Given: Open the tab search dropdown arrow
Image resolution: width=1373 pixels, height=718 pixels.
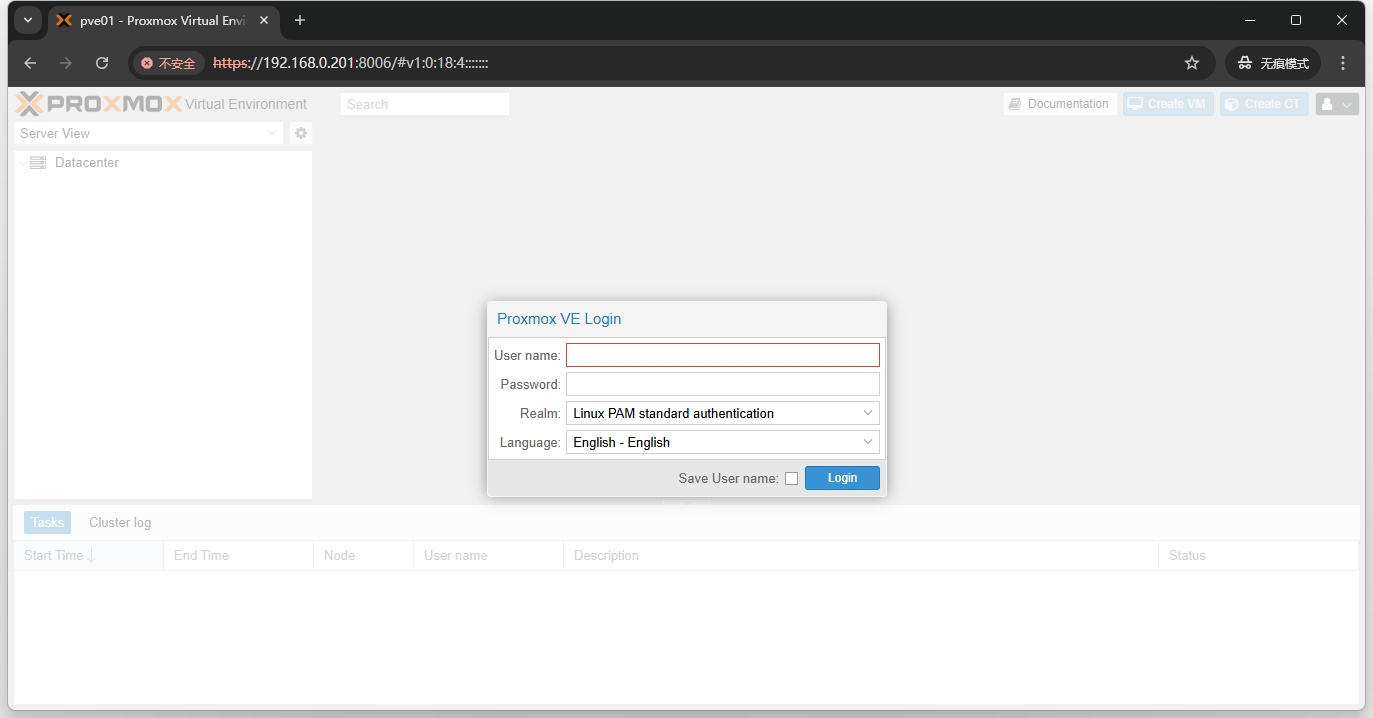Looking at the screenshot, I should [x=28, y=20].
